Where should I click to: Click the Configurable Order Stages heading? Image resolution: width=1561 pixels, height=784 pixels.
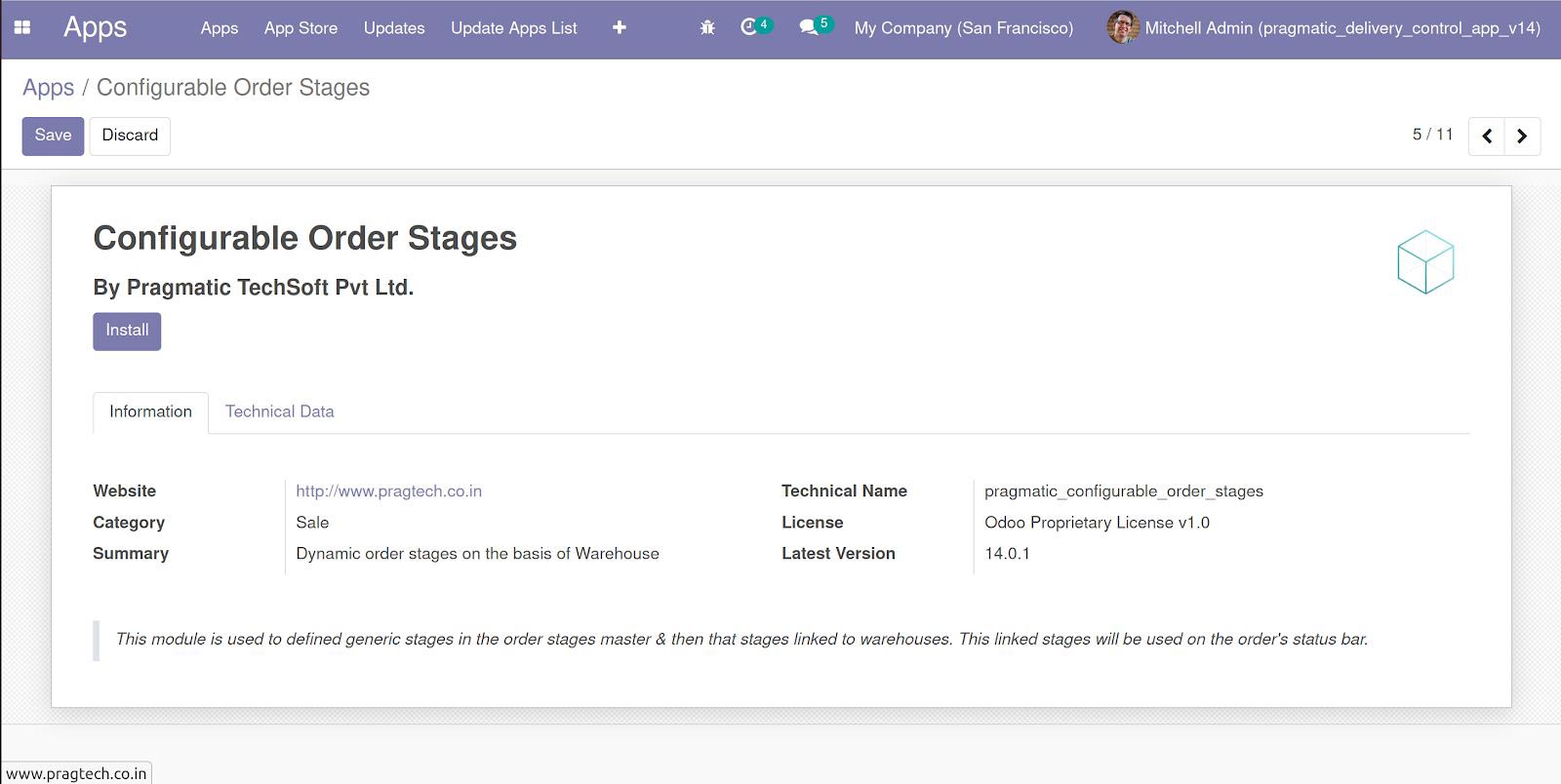pyautogui.click(x=305, y=238)
